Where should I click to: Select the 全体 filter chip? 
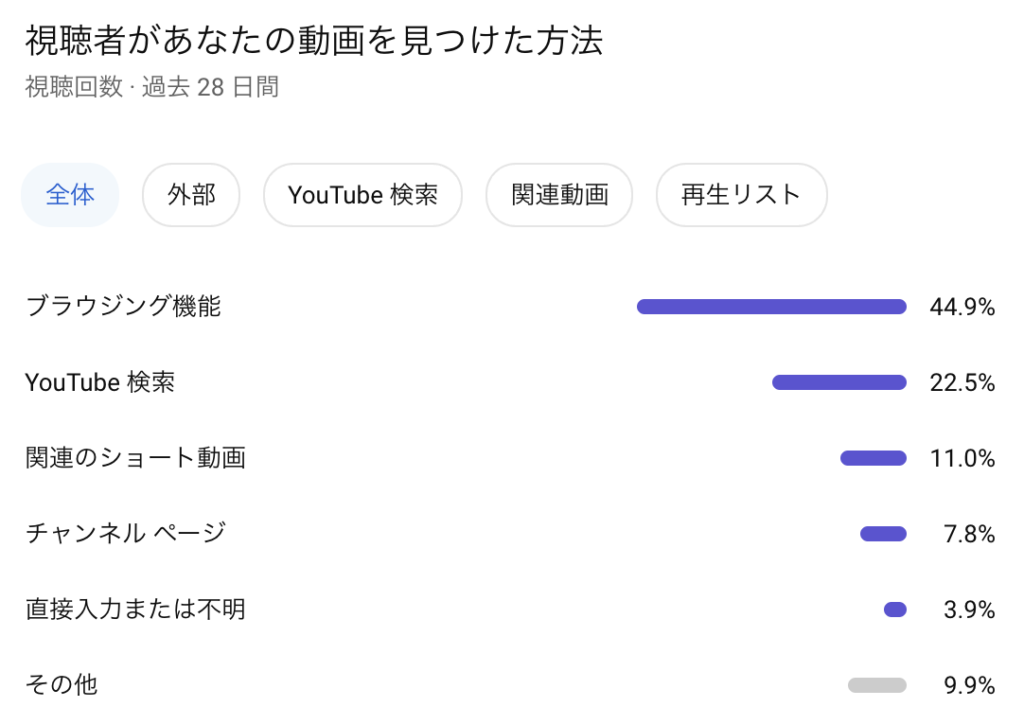[x=70, y=195]
